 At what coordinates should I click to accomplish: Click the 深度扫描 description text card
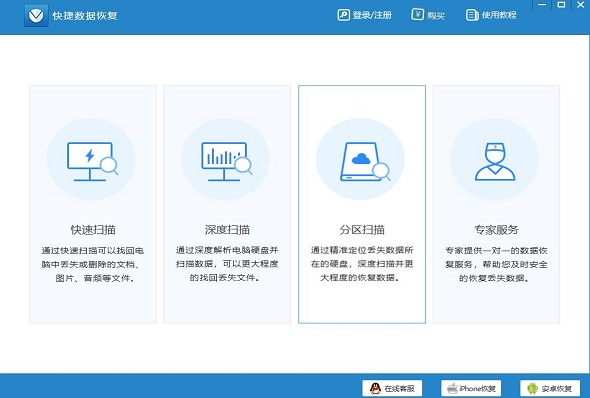tap(227, 264)
